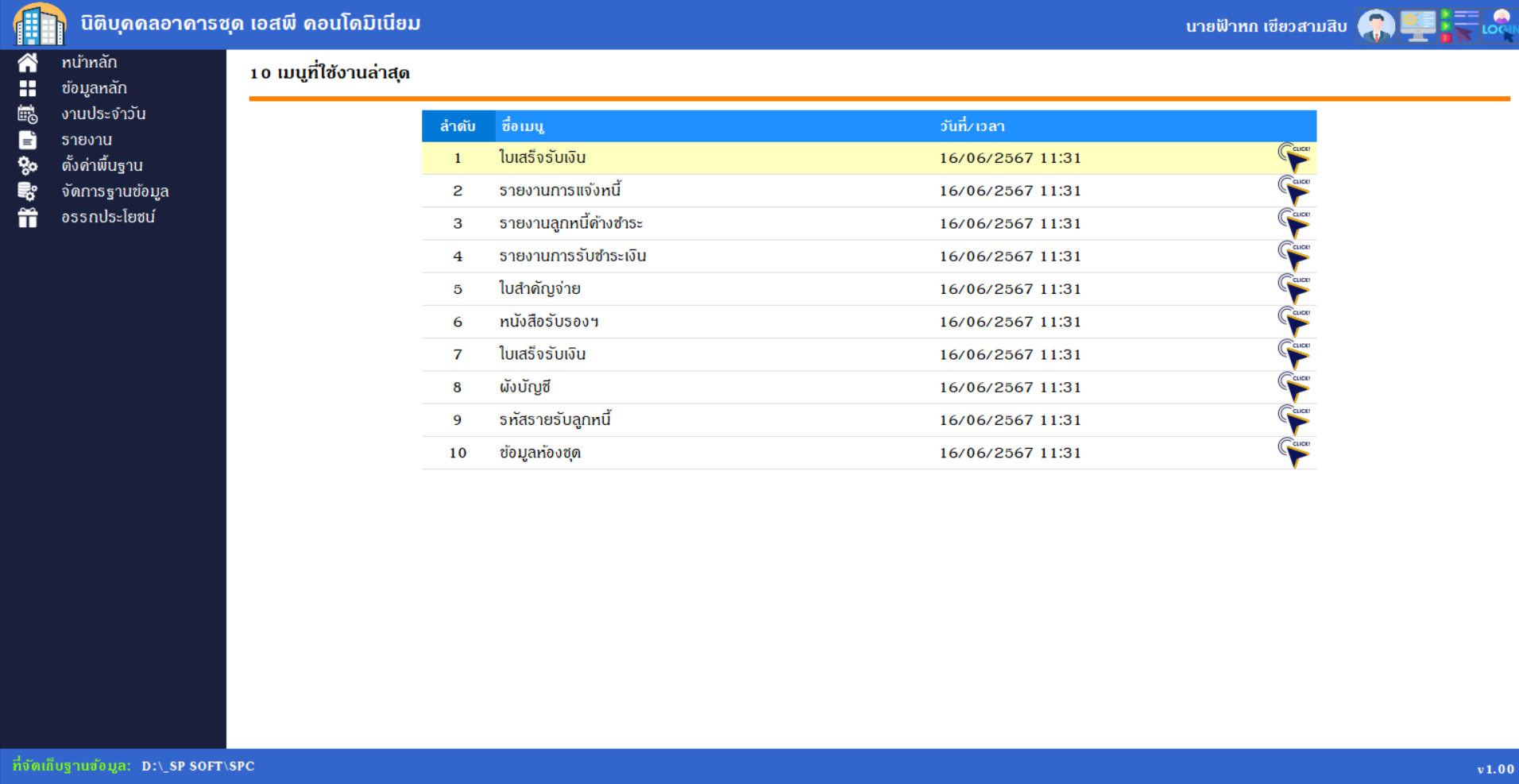Open the อรรถประโยชน์ menu
1519x784 pixels.
[108, 217]
